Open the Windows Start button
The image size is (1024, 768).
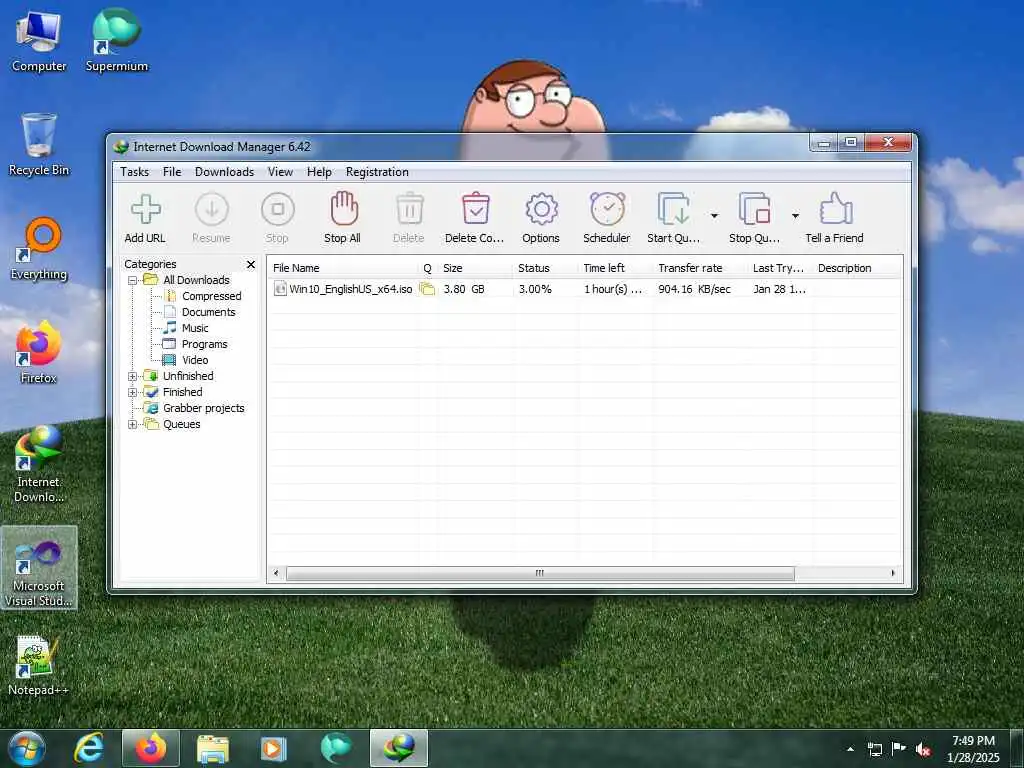(x=27, y=749)
